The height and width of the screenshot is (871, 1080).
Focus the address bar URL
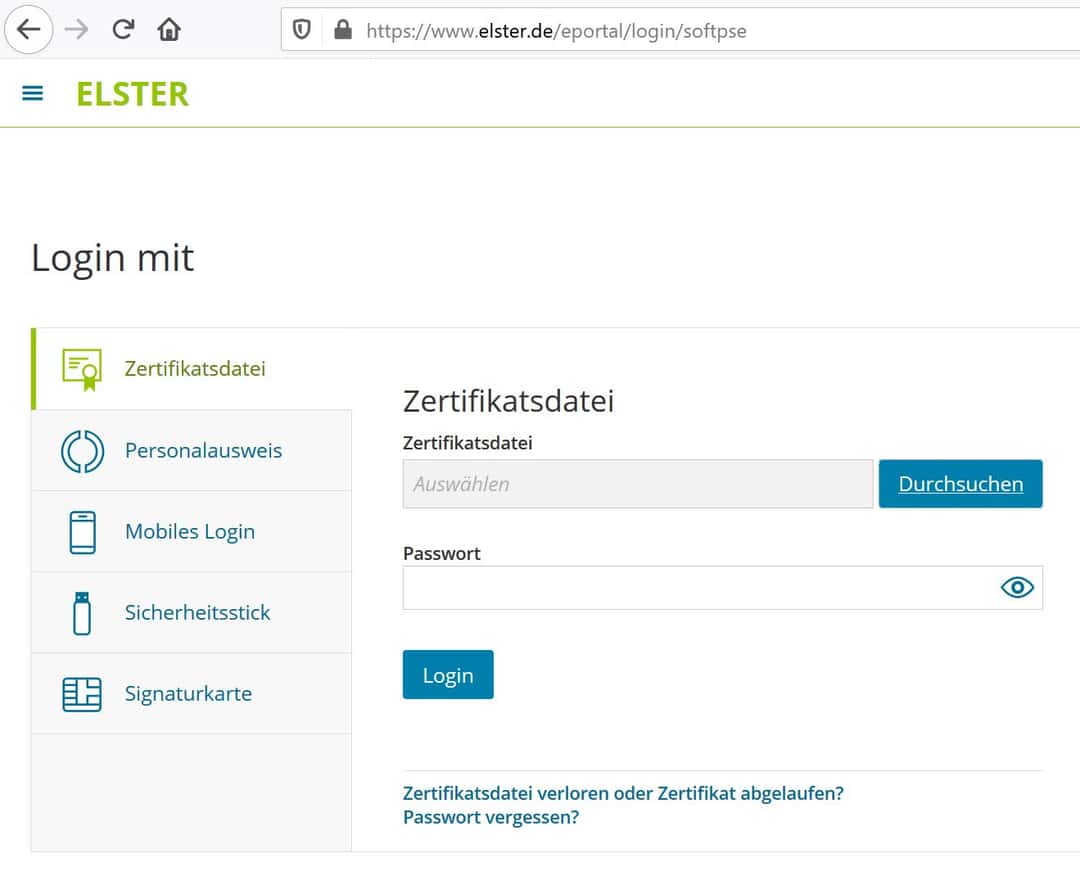coord(556,31)
